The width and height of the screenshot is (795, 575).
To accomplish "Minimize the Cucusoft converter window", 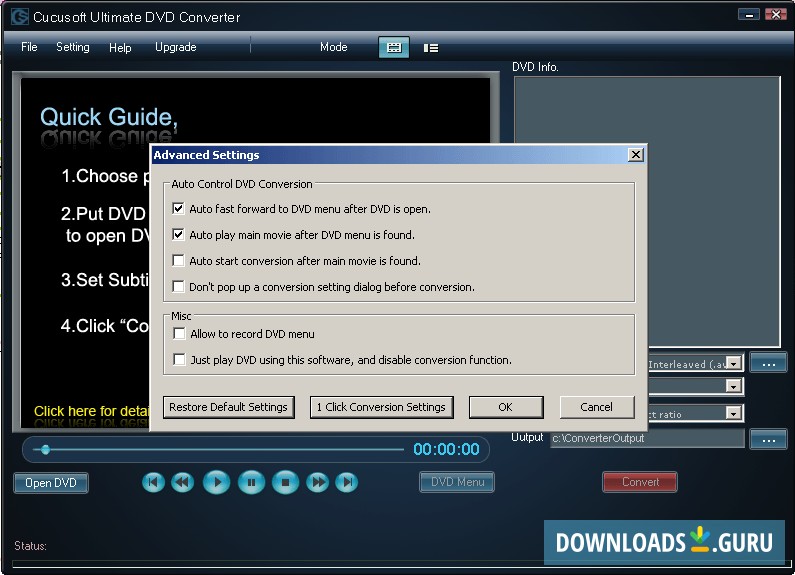I will coord(749,15).
